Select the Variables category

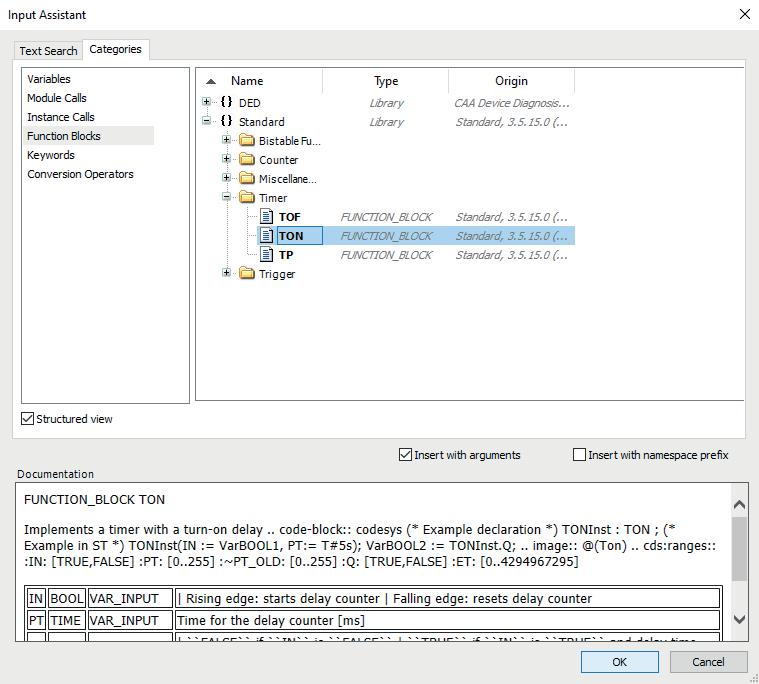click(x=49, y=79)
